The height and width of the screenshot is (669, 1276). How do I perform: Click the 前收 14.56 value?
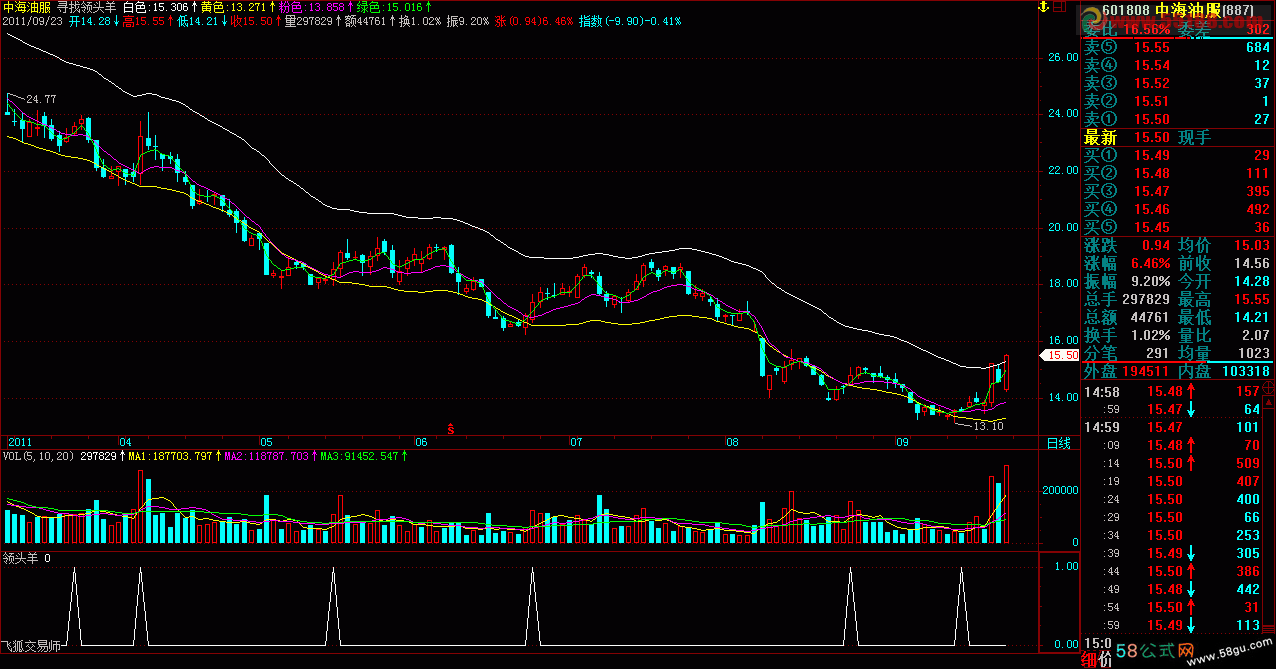coord(1251,263)
